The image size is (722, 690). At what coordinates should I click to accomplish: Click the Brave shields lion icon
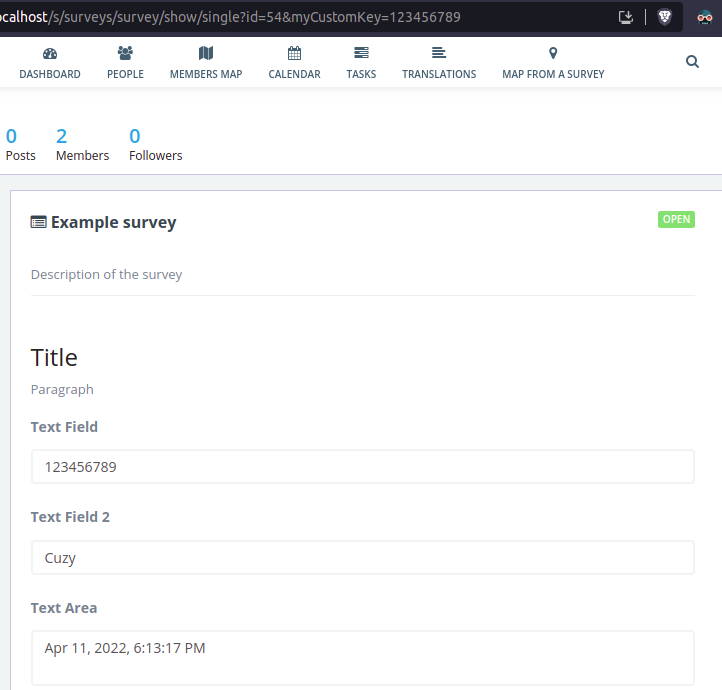pyautogui.click(x=664, y=17)
